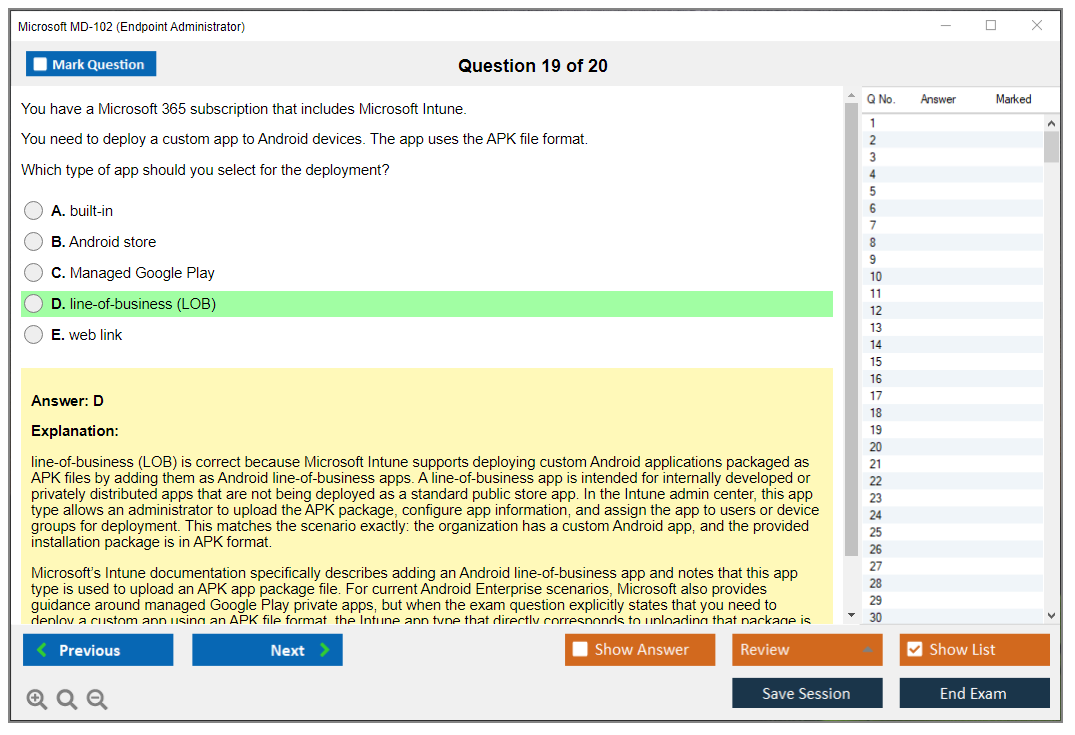Select row 22 in the question list
Screen dimensions: 1075x735
pyautogui.click(x=953, y=481)
